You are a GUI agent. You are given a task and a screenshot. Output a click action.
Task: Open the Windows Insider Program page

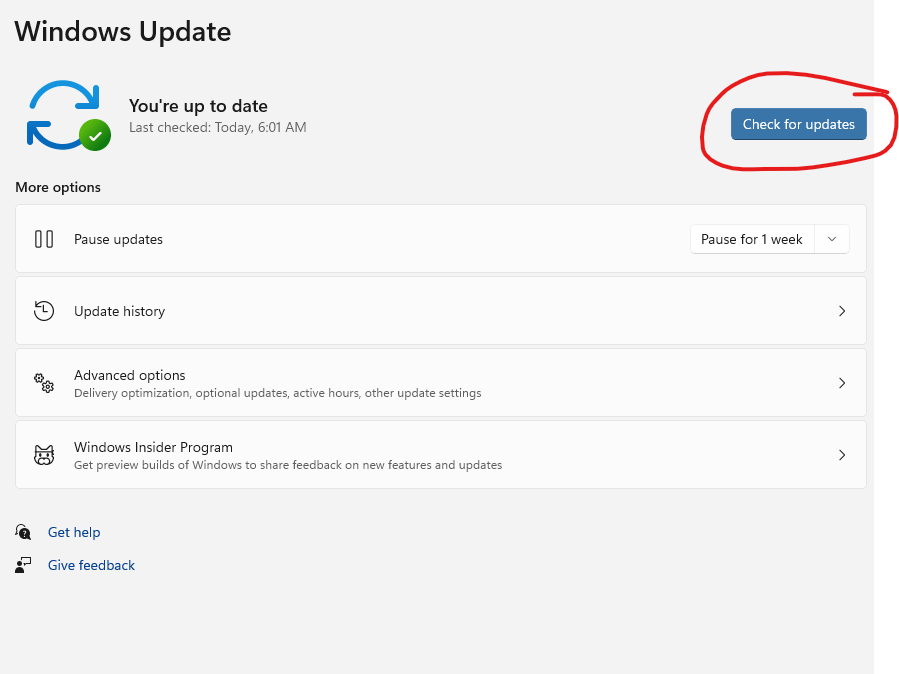(x=153, y=448)
